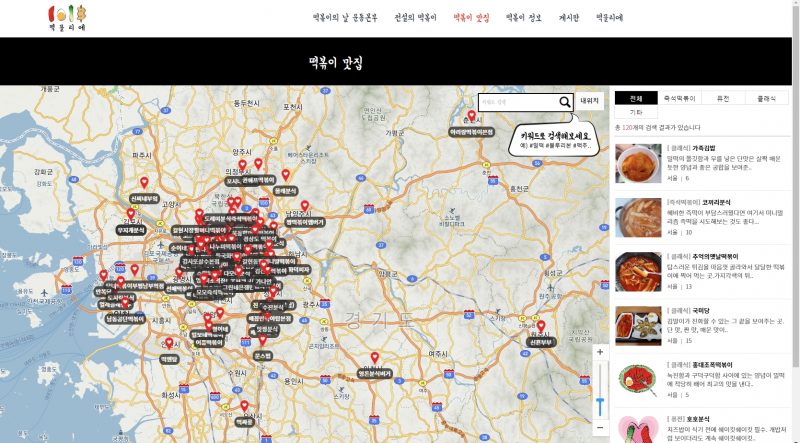Image resolution: width=800 pixels, height=443 pixels.
Task: Click the 호호분식 heart illustration thumbnail
Action: click(x=638, y=429)
